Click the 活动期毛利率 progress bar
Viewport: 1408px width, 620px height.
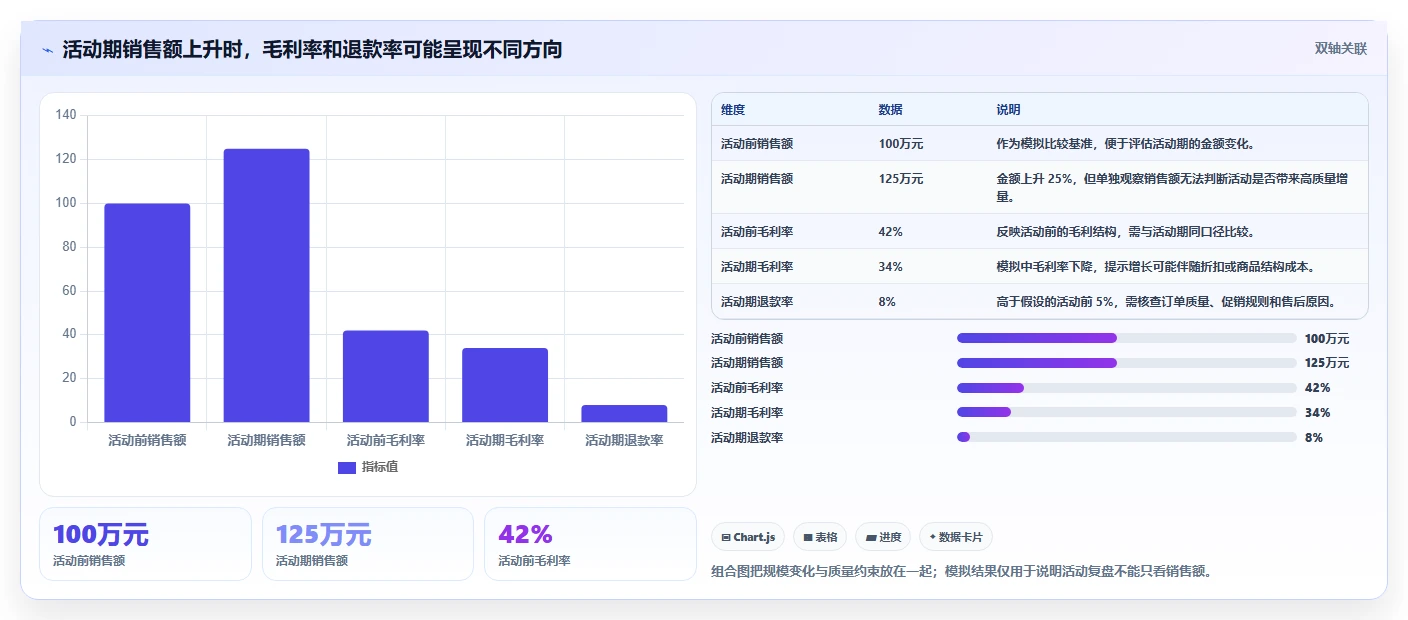tap(1127, 412)
